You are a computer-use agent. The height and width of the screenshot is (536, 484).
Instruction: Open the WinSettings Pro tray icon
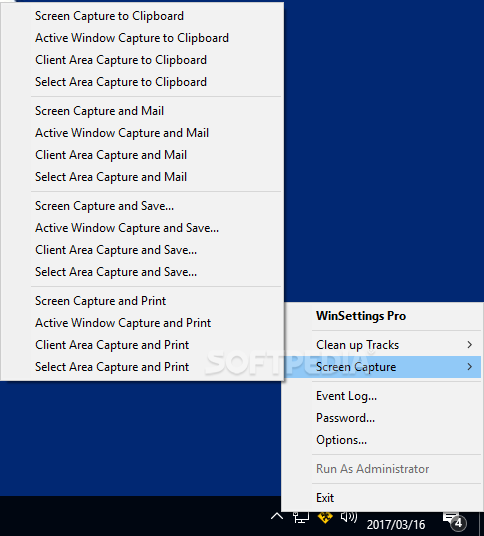[325, 517]
